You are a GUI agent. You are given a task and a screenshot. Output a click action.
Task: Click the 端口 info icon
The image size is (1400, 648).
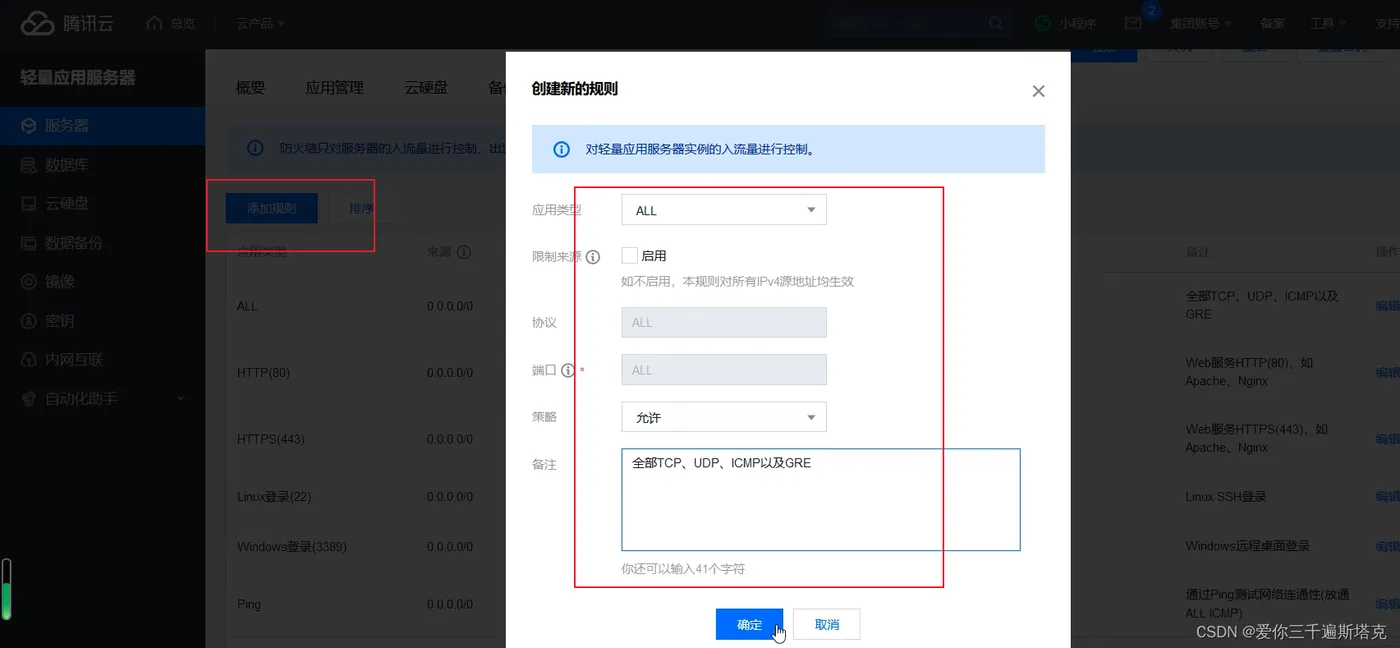click(x=568, y=370)
